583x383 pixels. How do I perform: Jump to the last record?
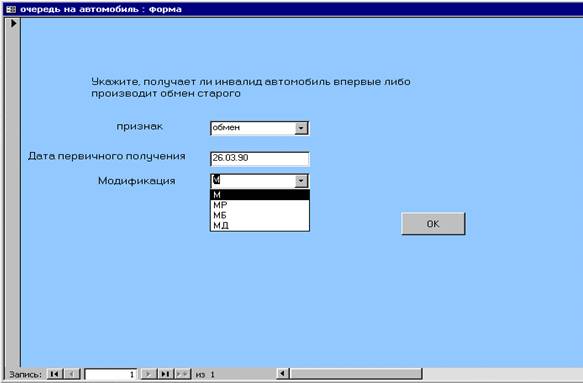tap(165, 374)
